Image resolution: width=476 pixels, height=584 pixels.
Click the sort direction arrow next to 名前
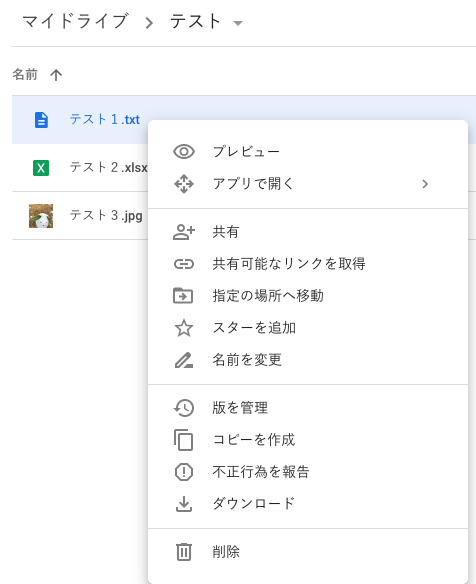56,75
